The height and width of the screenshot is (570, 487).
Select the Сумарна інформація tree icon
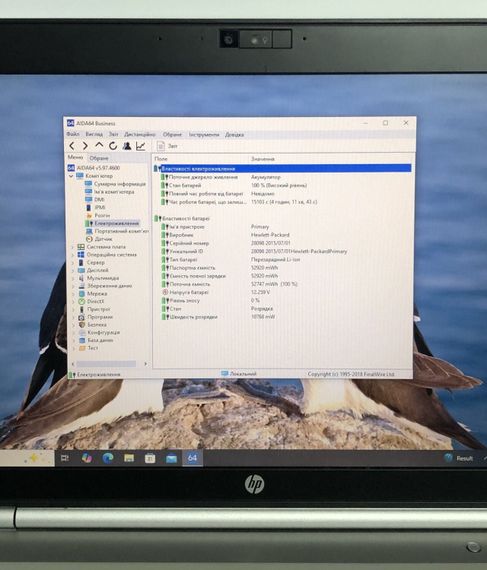(x=88, y=184)
